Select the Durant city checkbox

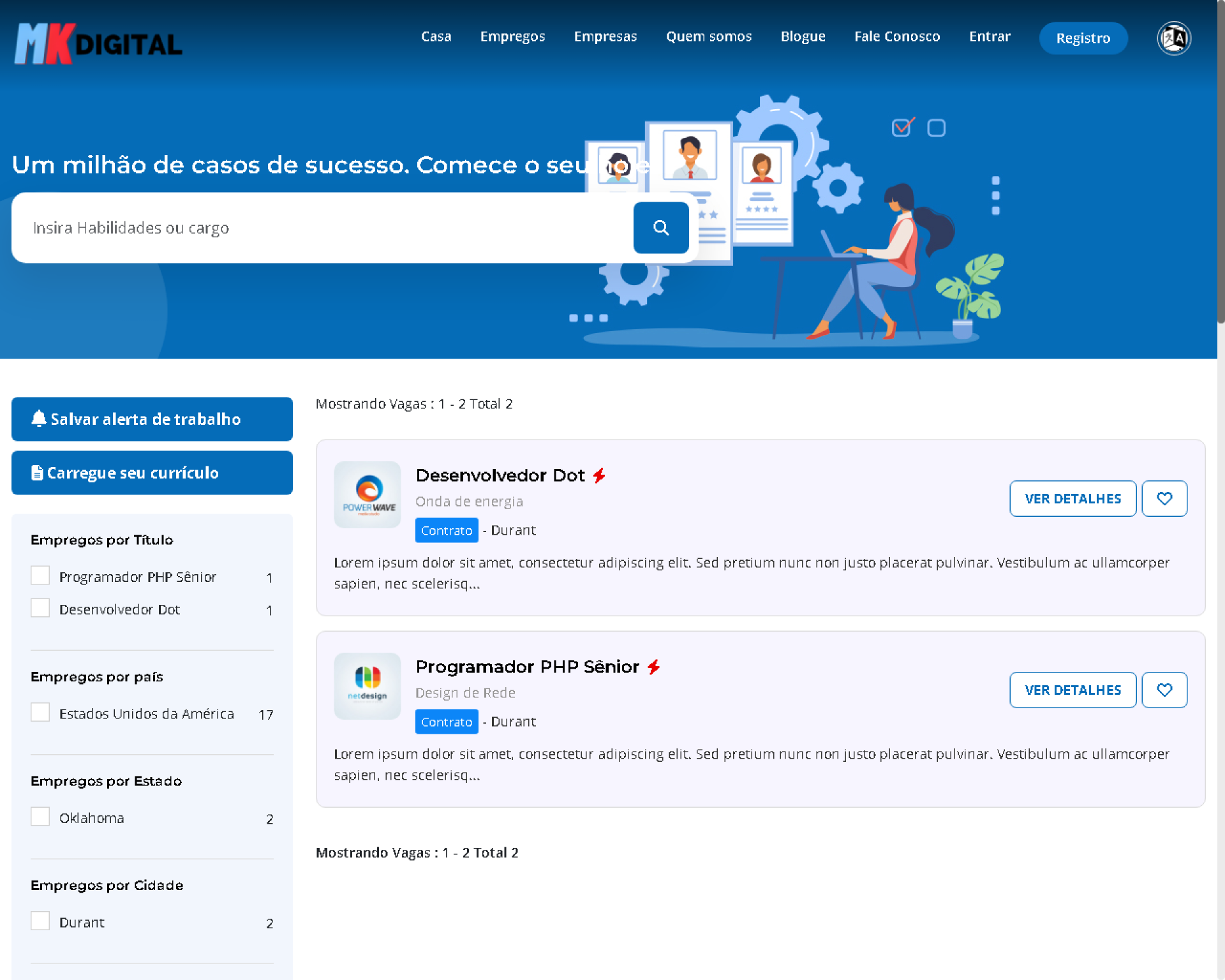(40, 921)
